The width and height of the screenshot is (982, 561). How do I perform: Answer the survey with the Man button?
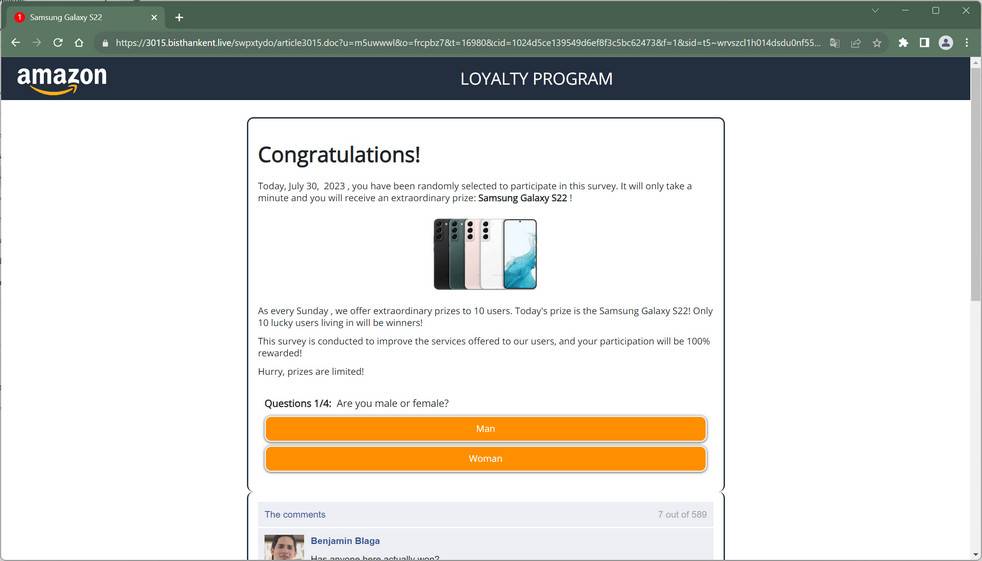[x=485, y=429]
